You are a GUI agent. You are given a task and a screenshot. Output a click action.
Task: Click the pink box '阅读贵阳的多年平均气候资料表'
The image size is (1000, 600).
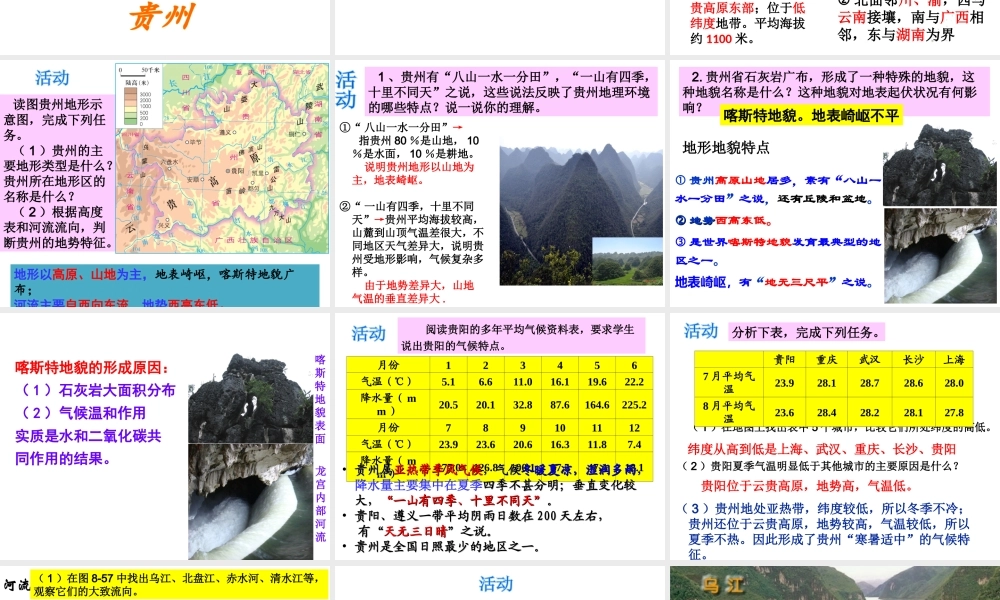(x=522, y=337)
